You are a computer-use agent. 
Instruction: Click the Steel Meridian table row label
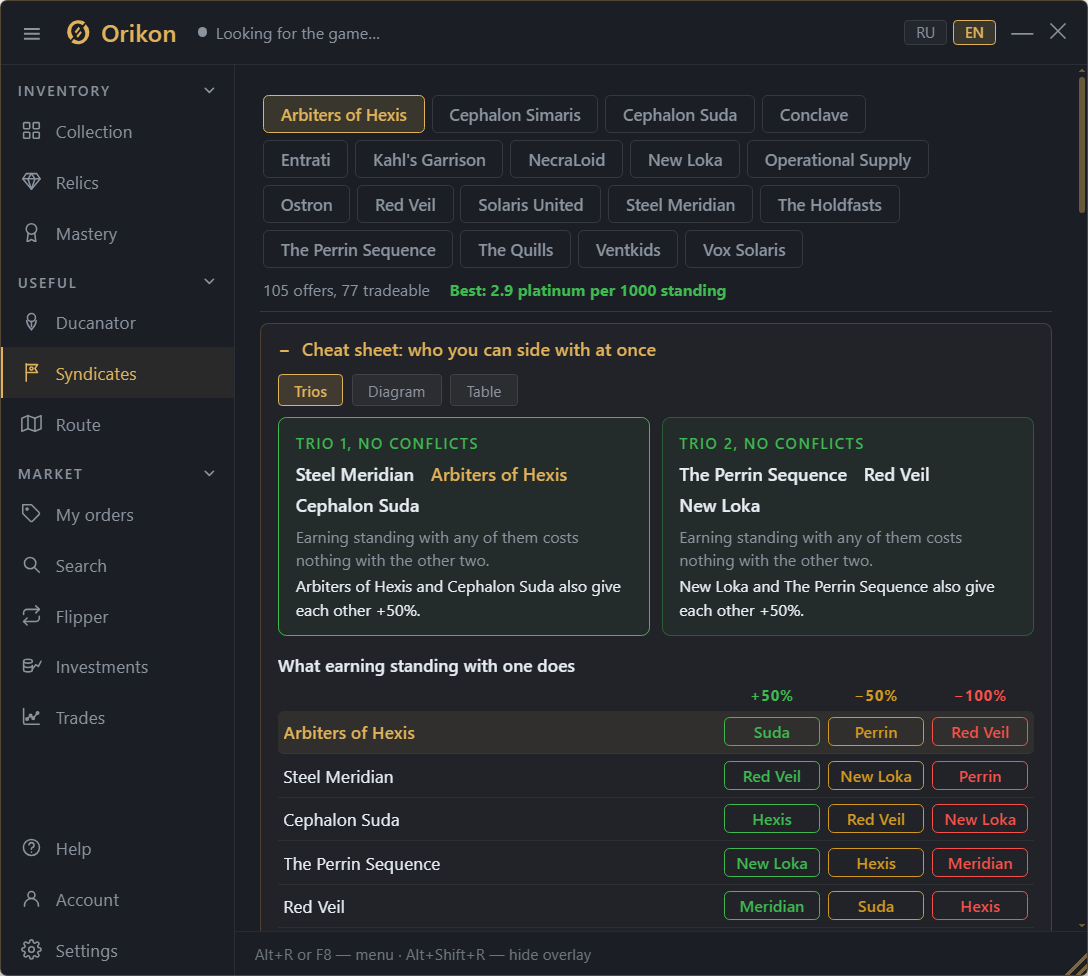point(338,777)
